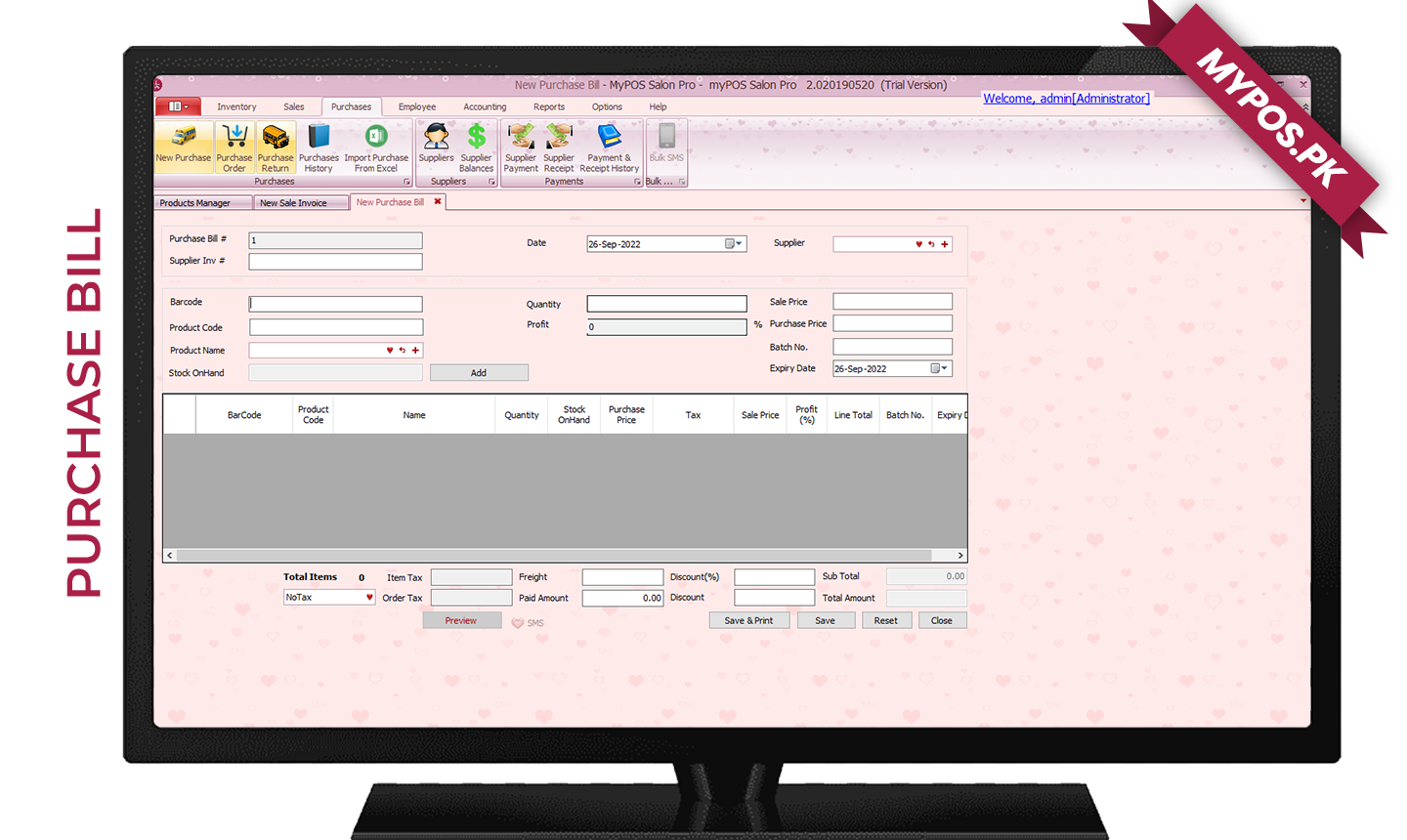Open the Supplier Receipt icon
The width and height of the screenshot is (1407, 840).
pos(559,147)
